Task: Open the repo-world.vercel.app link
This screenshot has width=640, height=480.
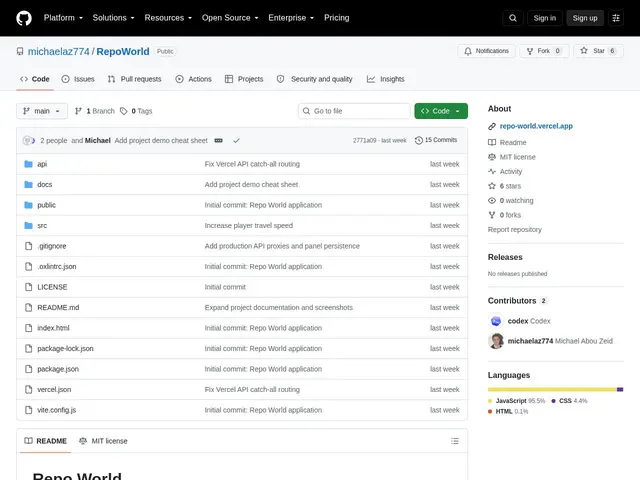Action: click(x=536, y=126)
